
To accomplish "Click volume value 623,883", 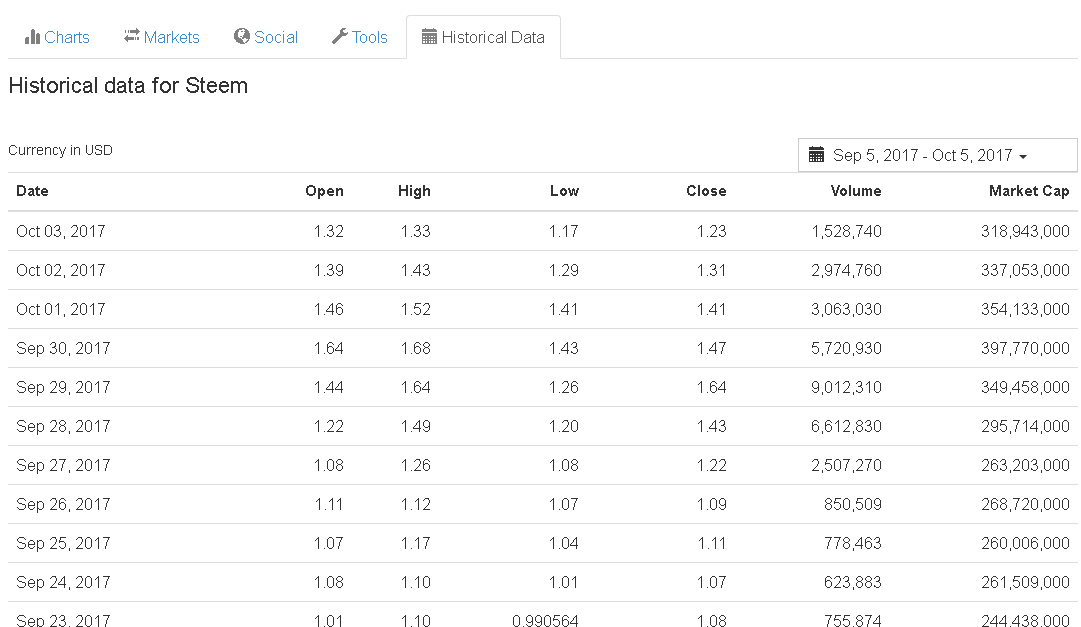I will pyautogui.click(x=853, y=582).
